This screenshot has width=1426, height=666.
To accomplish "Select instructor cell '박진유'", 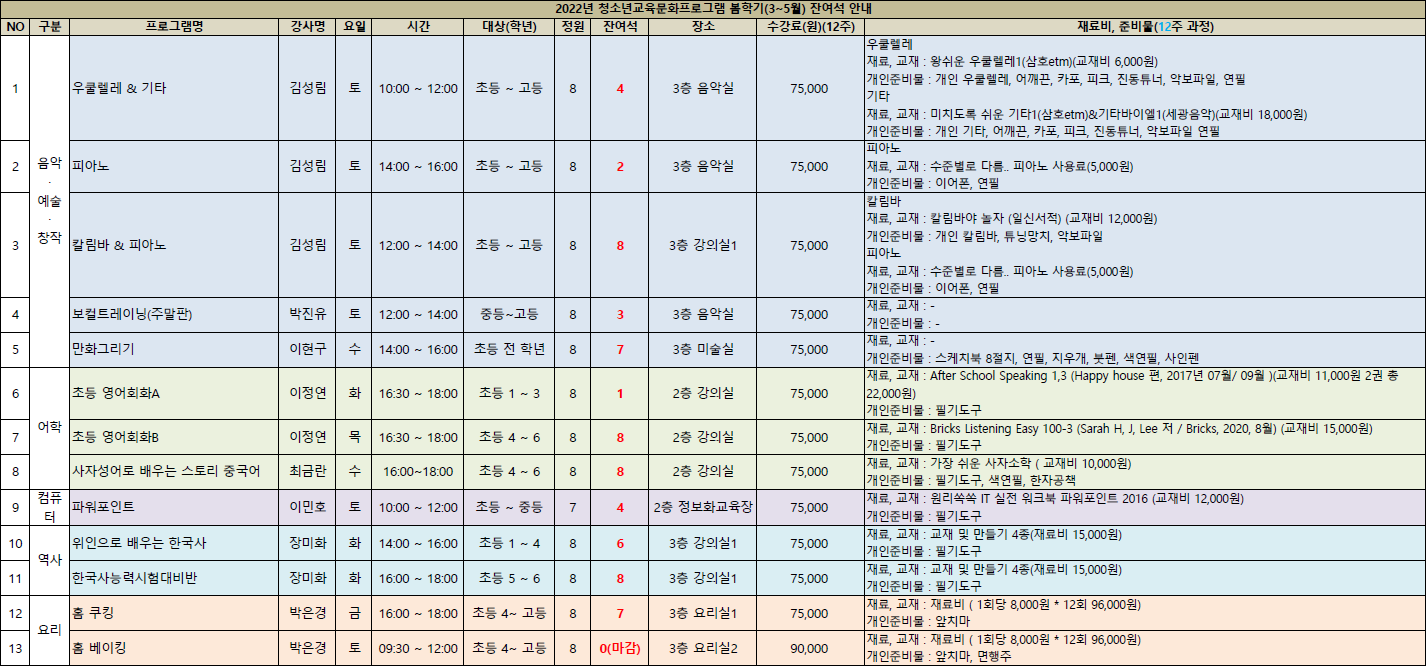I will [x=307, y=315].
